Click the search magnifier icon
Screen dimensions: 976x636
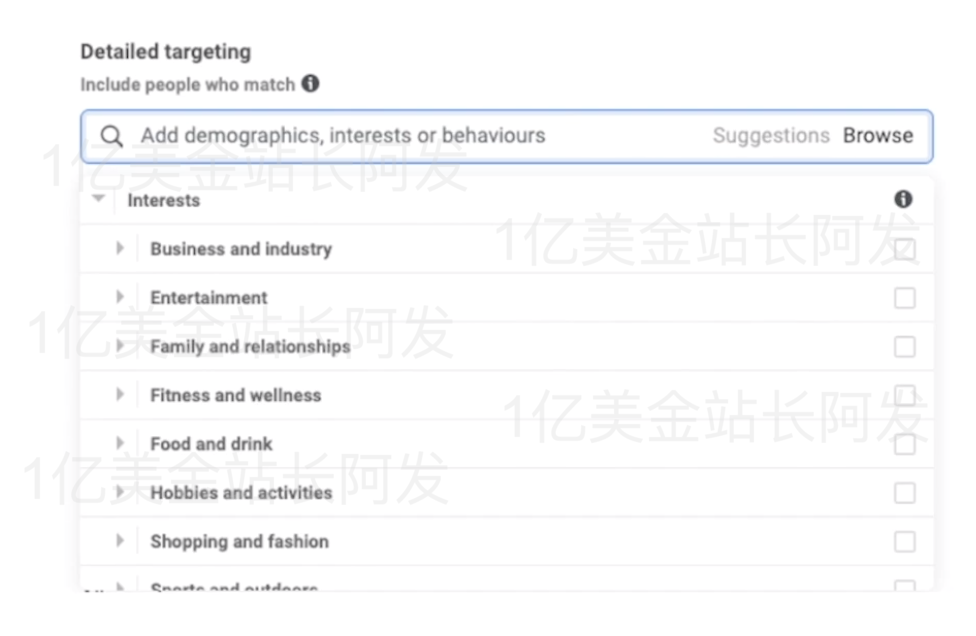coord(110,135)
